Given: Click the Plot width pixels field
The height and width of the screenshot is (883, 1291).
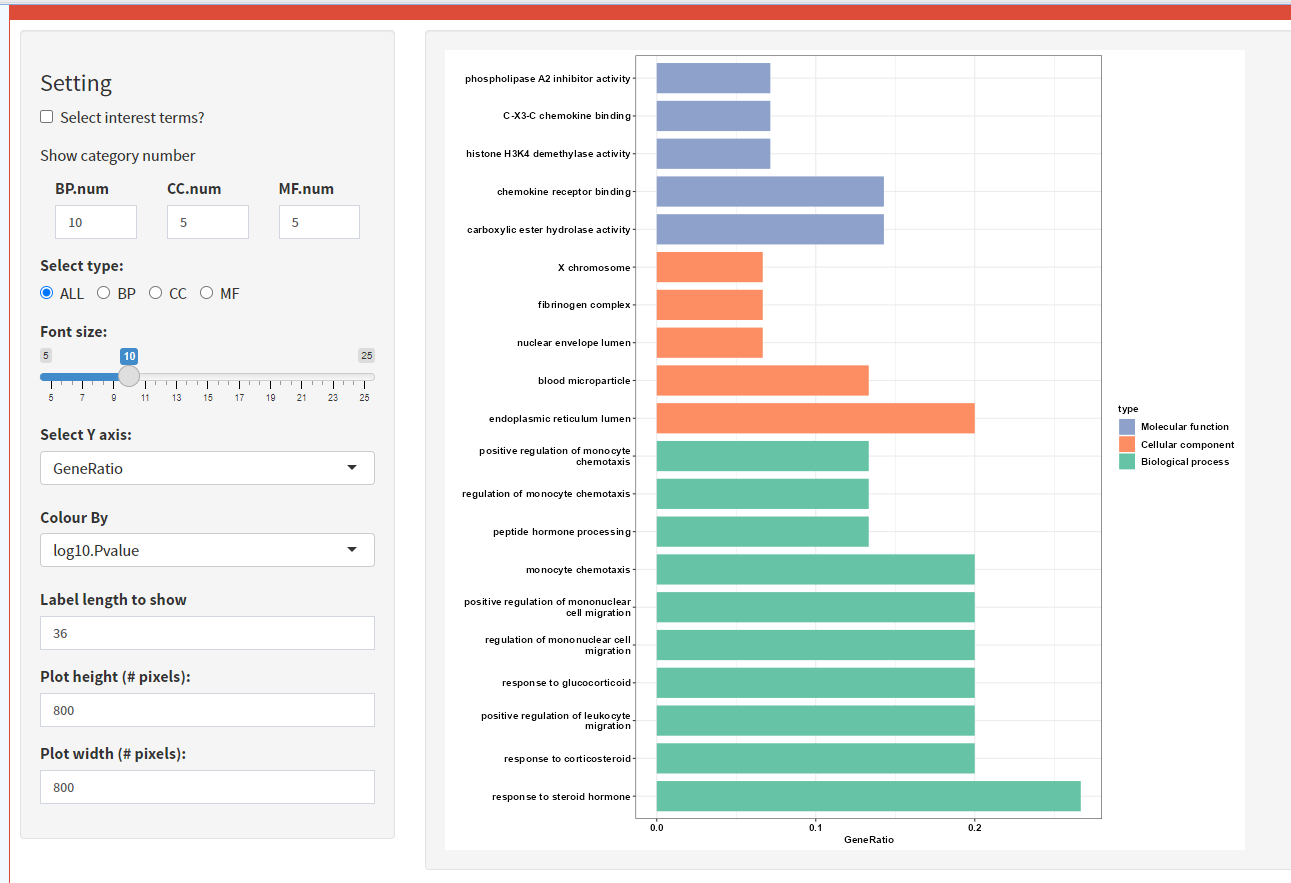Looking at the screenshot, I should tap(207, 787).
